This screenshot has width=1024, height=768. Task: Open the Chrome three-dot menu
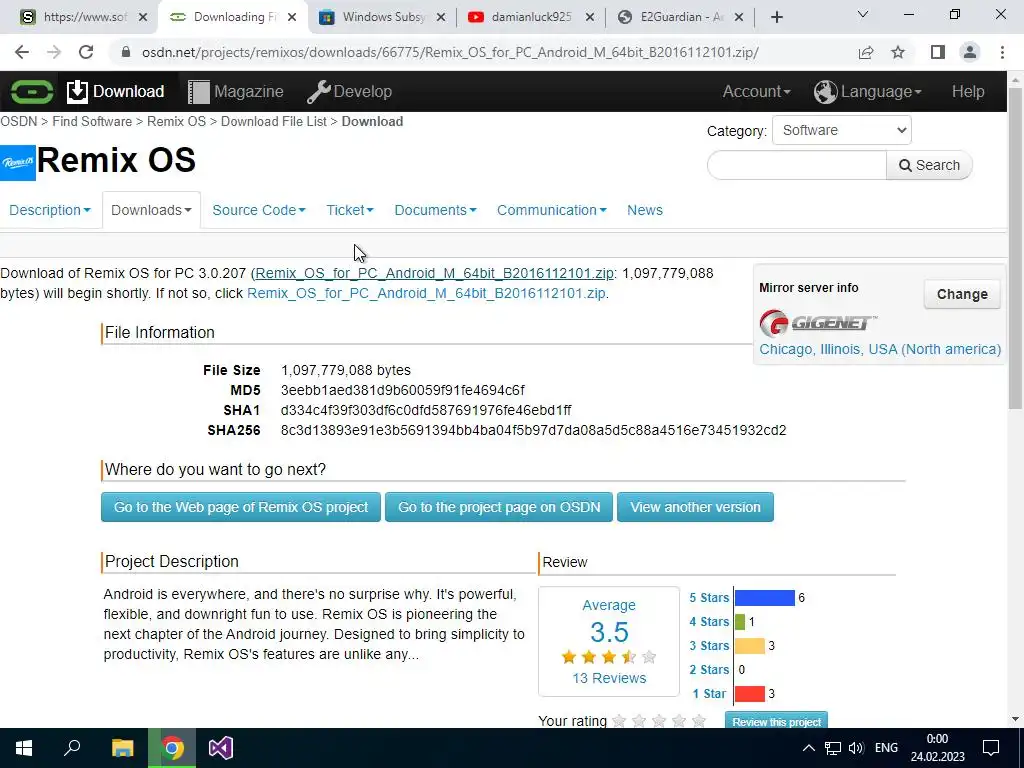point(1002,52)
